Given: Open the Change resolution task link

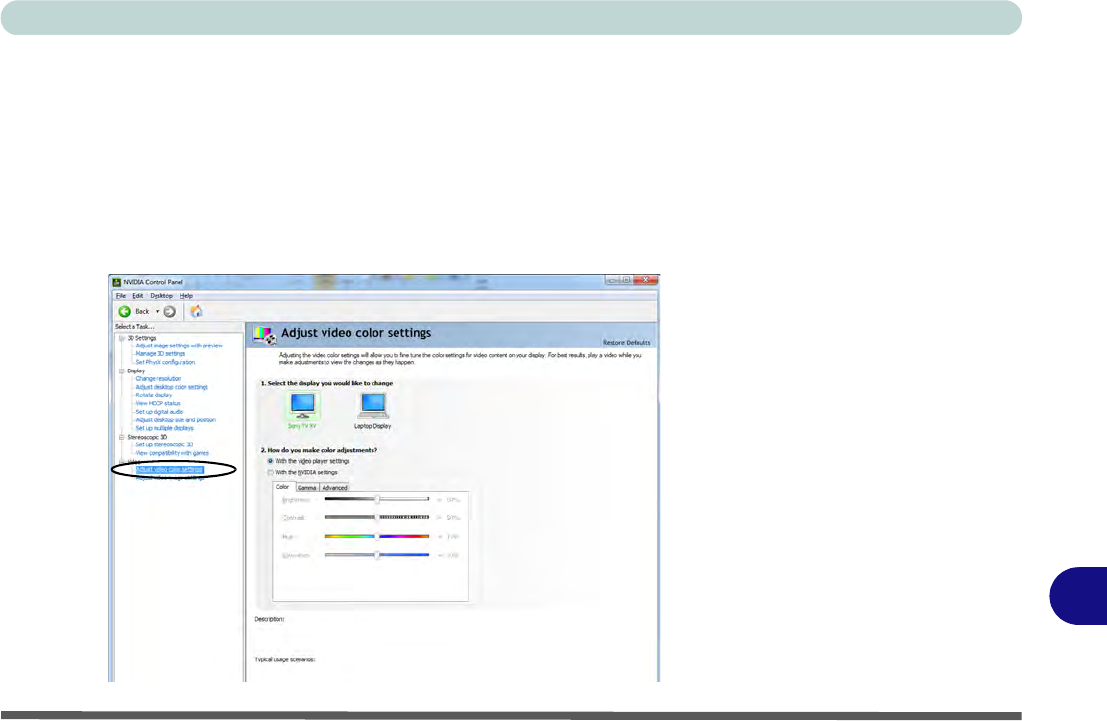Looking at the screenshot, I should click(158, 379).
